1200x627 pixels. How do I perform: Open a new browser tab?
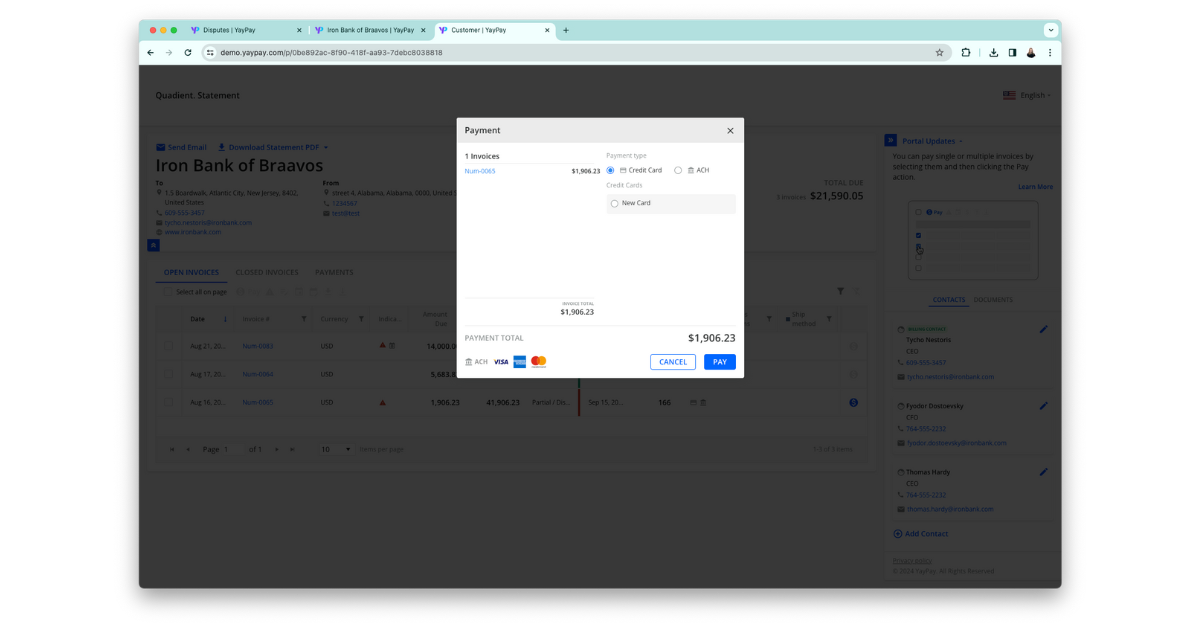[x=566, y=30]
